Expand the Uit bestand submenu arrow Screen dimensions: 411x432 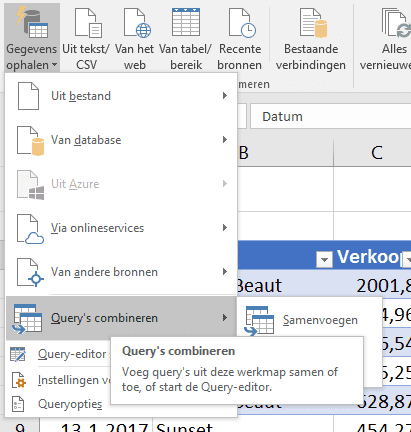225,96
